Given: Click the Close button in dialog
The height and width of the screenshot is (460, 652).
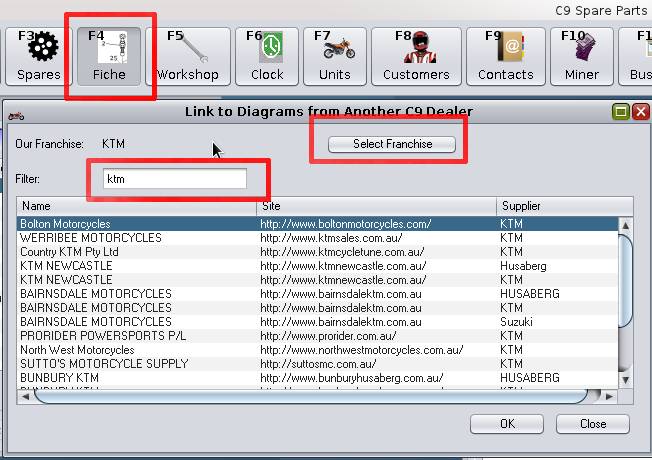Looking at the screenshot, I should (593, 424).
